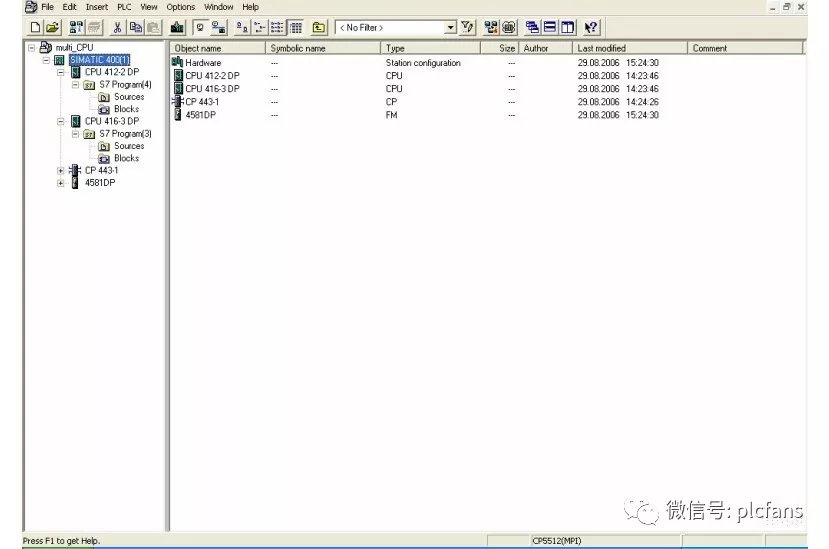Image resolution: width=829 pixels, height=549 pixels.
Task: Click the New Project toolbar icon
Action: point(35,28)
